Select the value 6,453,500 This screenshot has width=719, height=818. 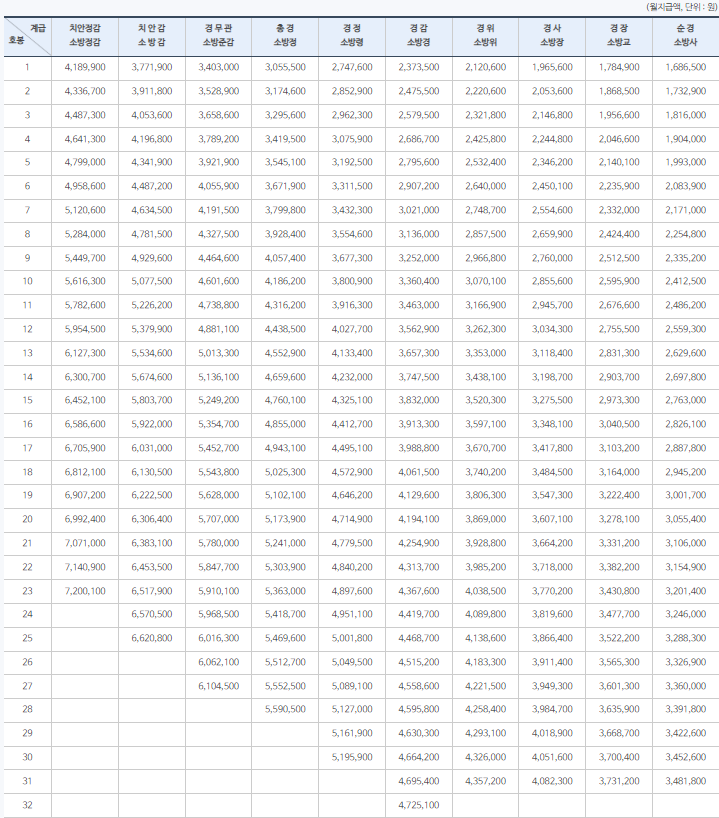[x=152, y=567]
